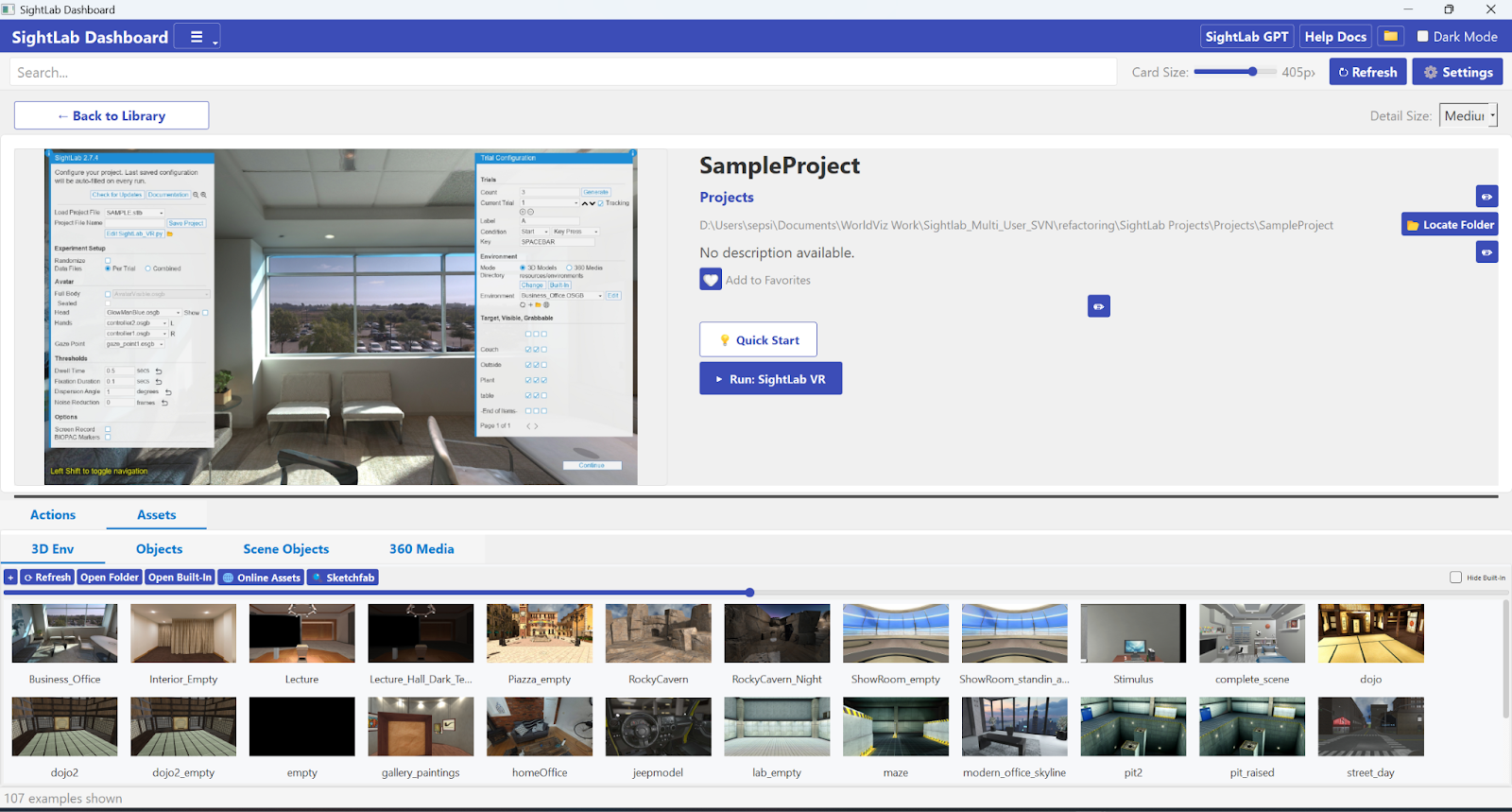Click the project folder path text

1016,225
